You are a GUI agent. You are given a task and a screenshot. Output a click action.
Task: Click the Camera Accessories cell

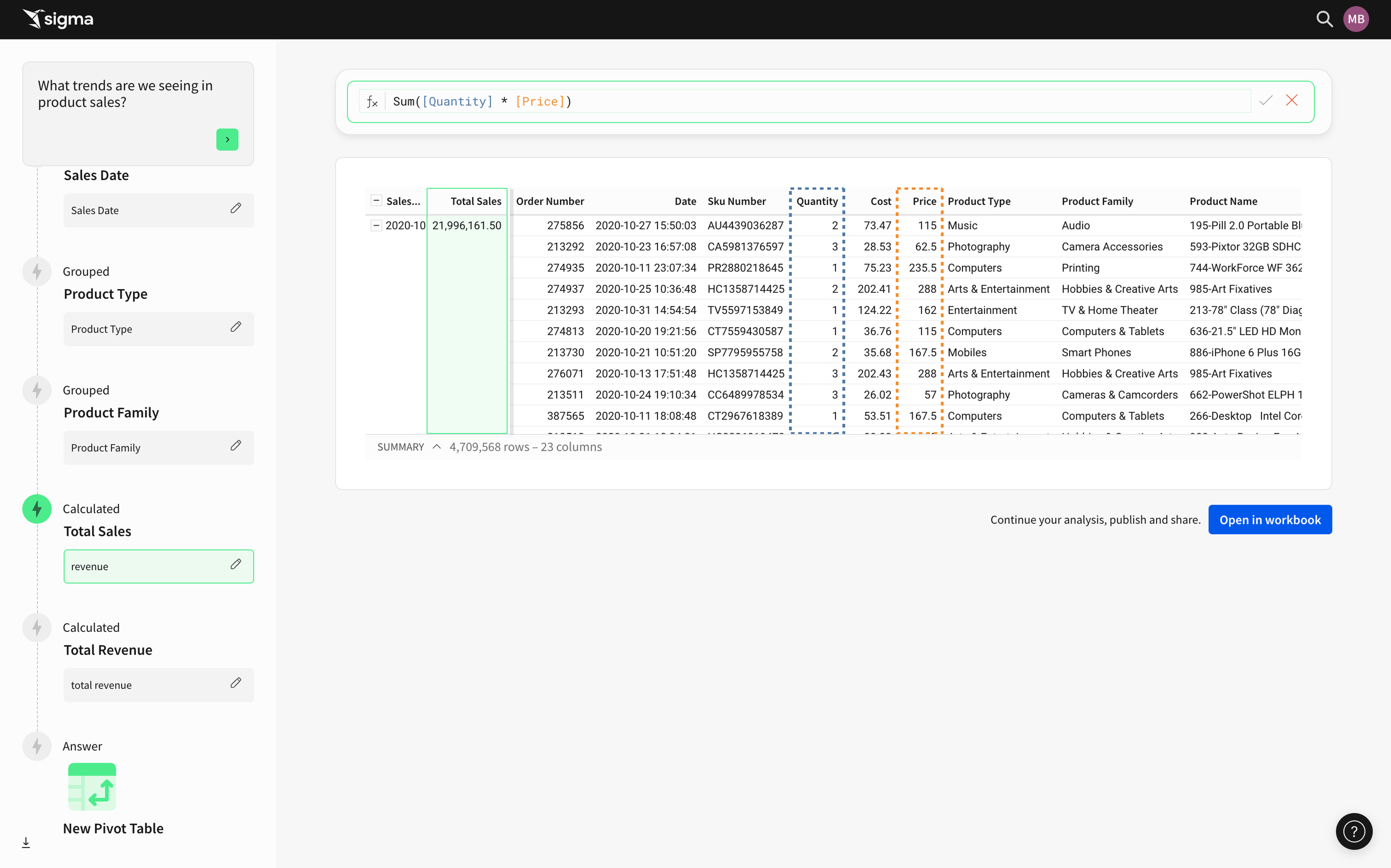coord(1112,247)
